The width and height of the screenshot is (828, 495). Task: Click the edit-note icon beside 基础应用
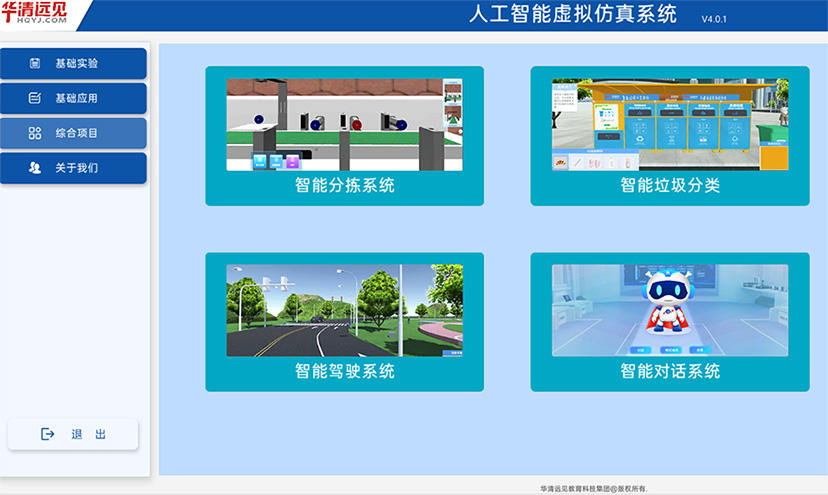[x=35, y=98]
